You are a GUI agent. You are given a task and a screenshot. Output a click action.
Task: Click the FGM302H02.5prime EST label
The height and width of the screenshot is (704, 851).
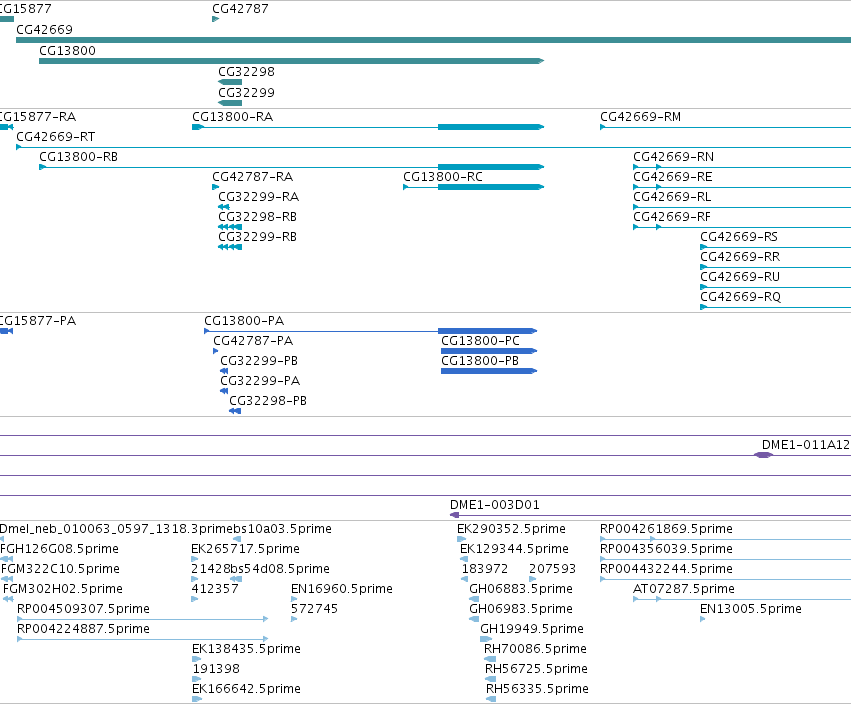coord(62,589)
